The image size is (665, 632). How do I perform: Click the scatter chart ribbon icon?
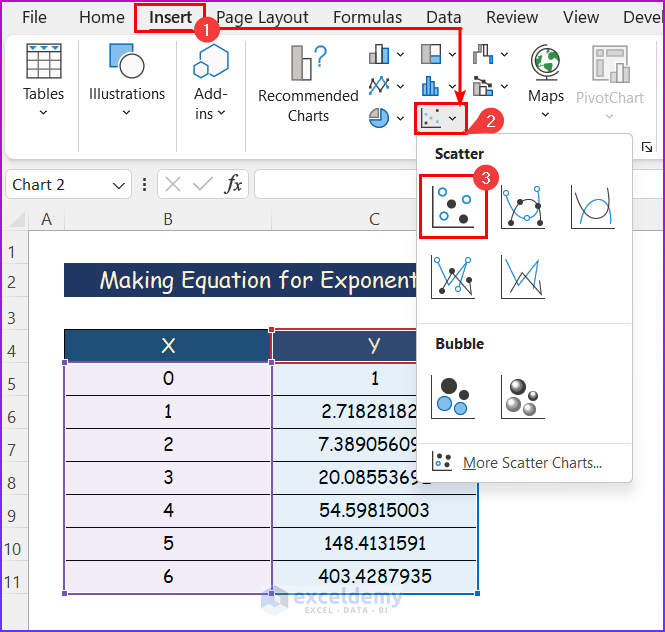(431, 118)
